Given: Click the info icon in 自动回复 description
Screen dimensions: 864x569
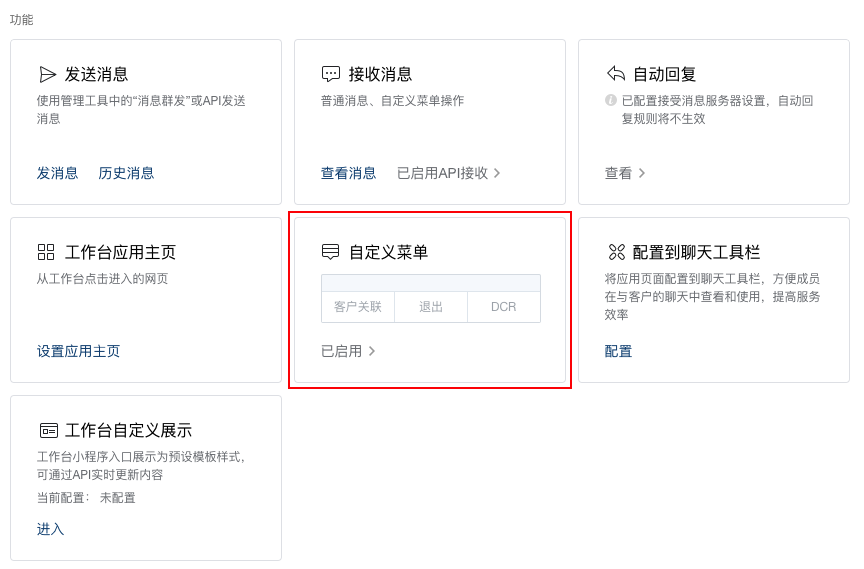Looking at the screenshot, I should [x=611, y=100].
